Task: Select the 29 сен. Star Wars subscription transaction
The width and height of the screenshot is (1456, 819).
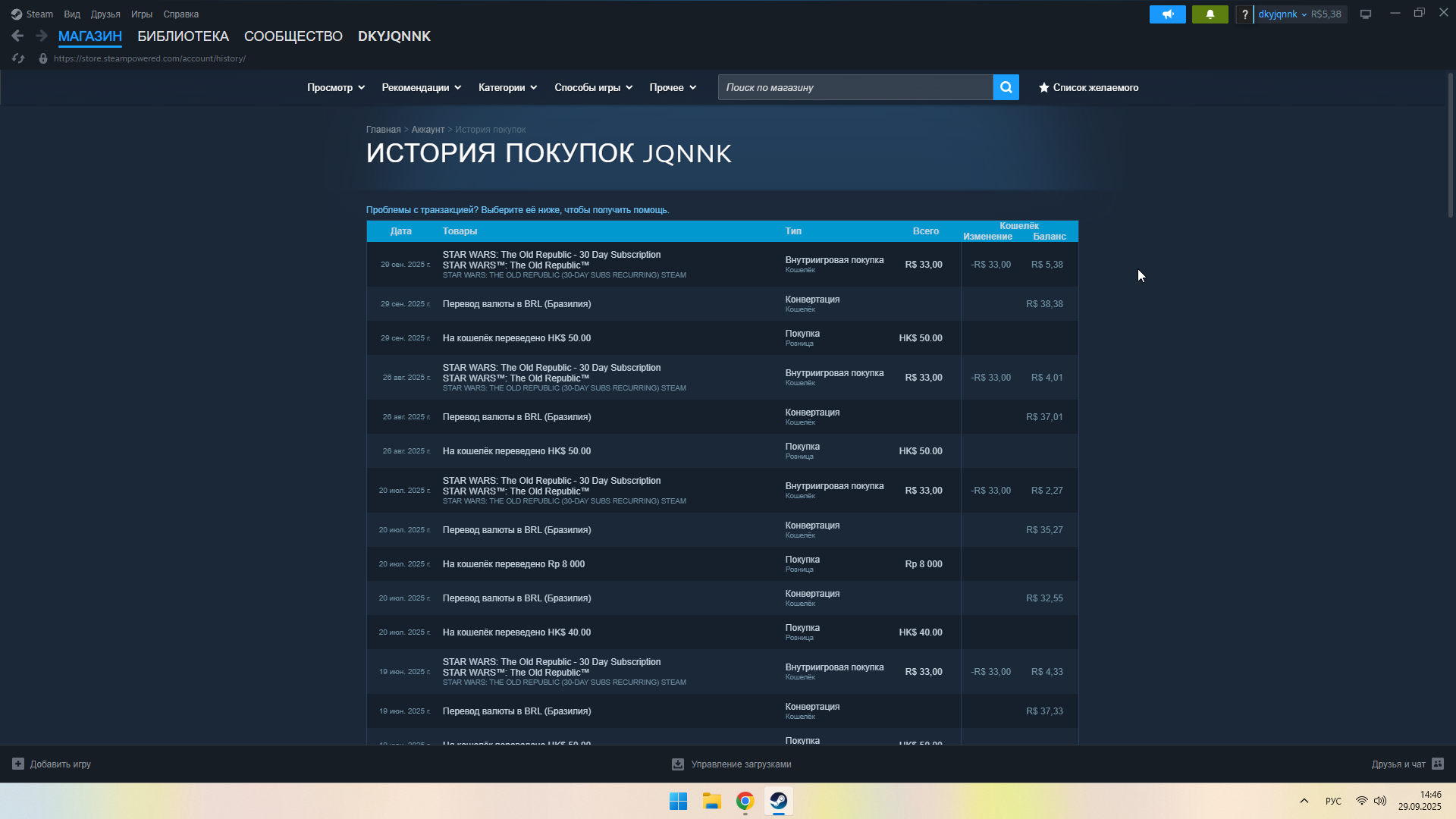Action: [x=722, y=265]
